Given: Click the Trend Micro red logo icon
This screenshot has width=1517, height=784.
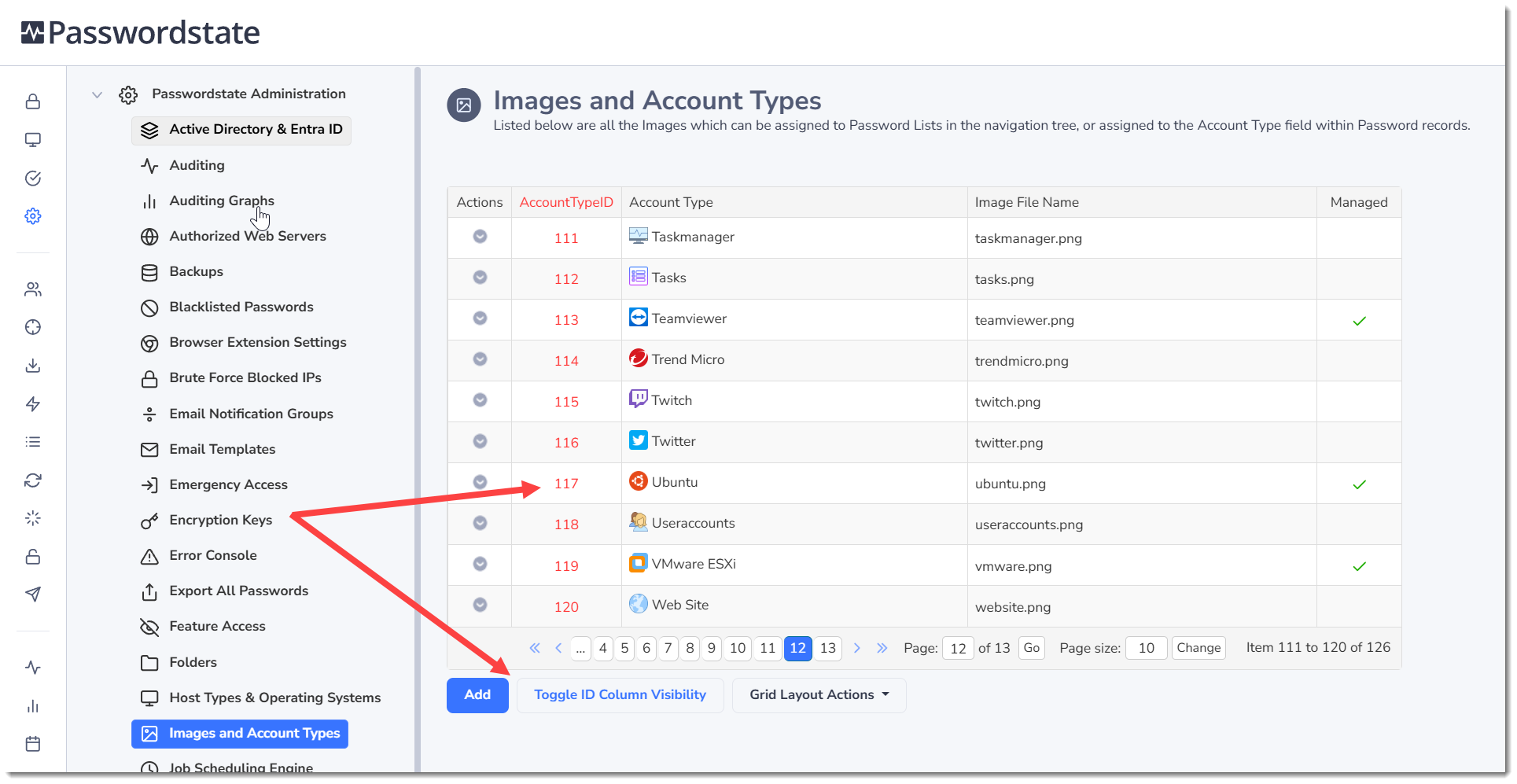Looking at the screenshot, I should pos(639,359).
